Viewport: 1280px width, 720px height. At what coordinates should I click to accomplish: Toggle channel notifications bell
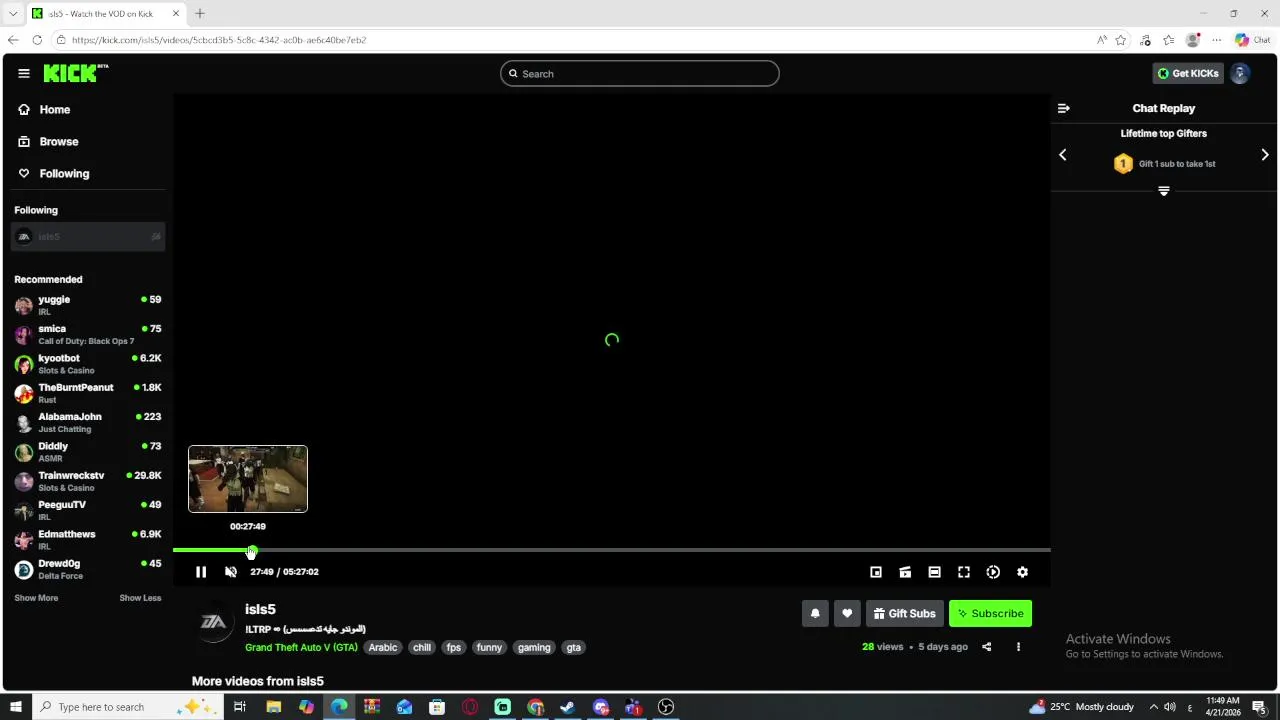point(815,614)
